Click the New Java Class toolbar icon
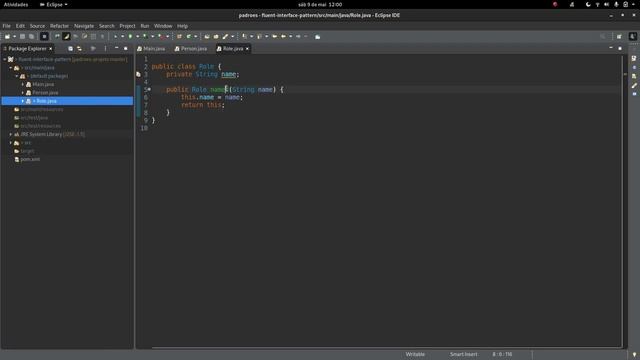Image resolution: width=640 pixels, height=360 pixels. click(x=189, y=37)
